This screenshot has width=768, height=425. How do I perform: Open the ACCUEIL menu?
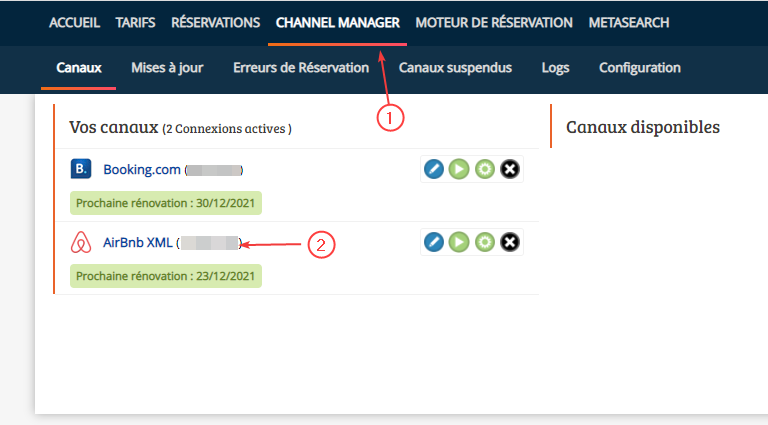tap(75, 22)
